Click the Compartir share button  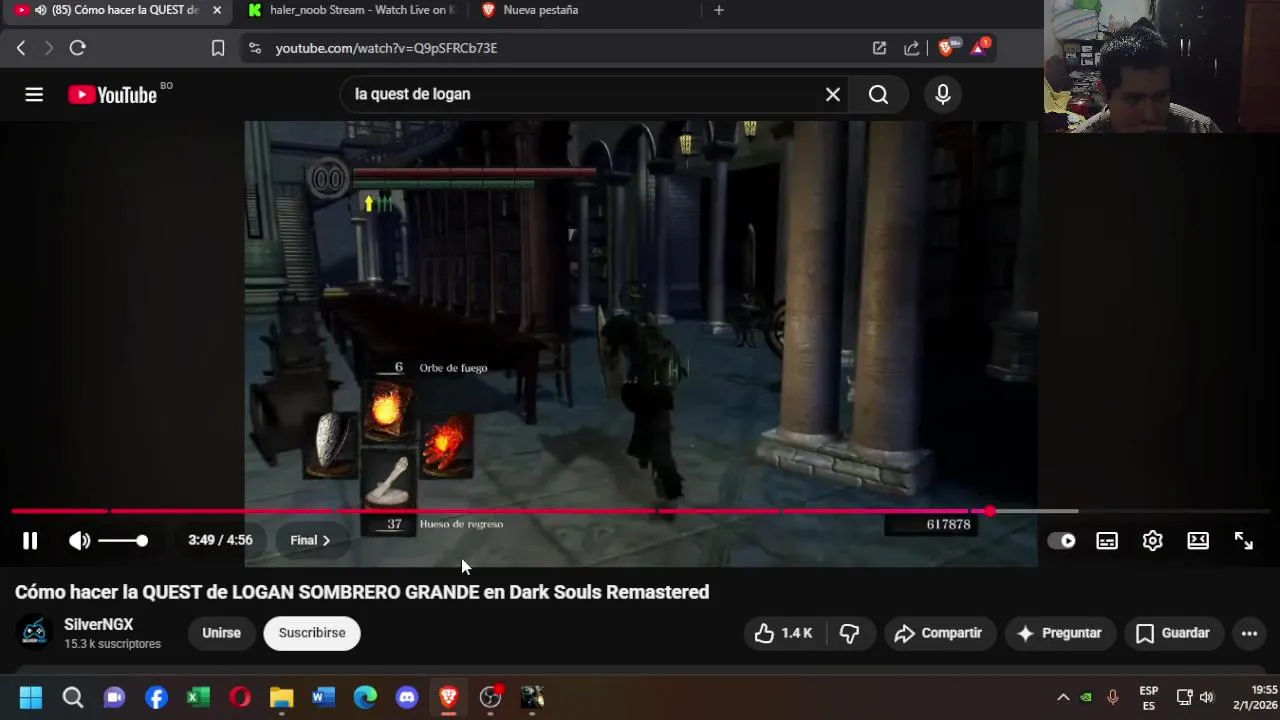coord(939,633)
